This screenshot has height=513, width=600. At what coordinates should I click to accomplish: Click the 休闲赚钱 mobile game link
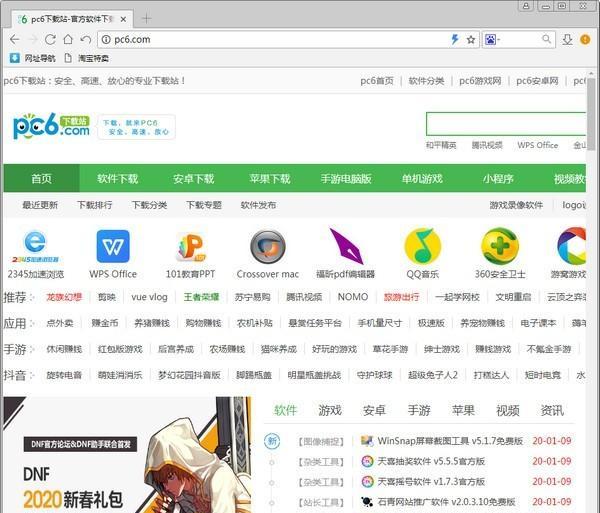64,349
